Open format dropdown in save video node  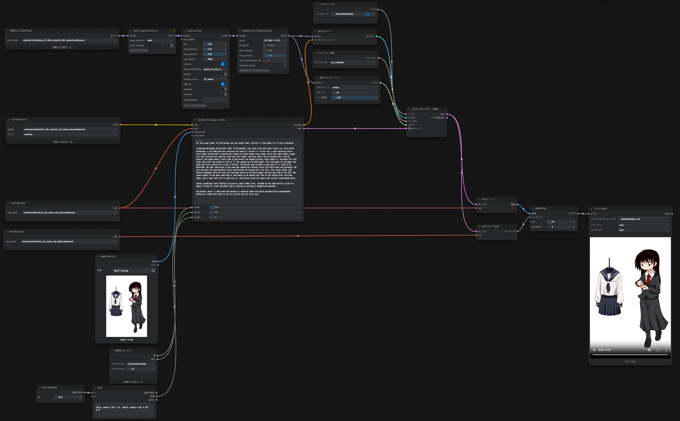click(x=644, y=225)
